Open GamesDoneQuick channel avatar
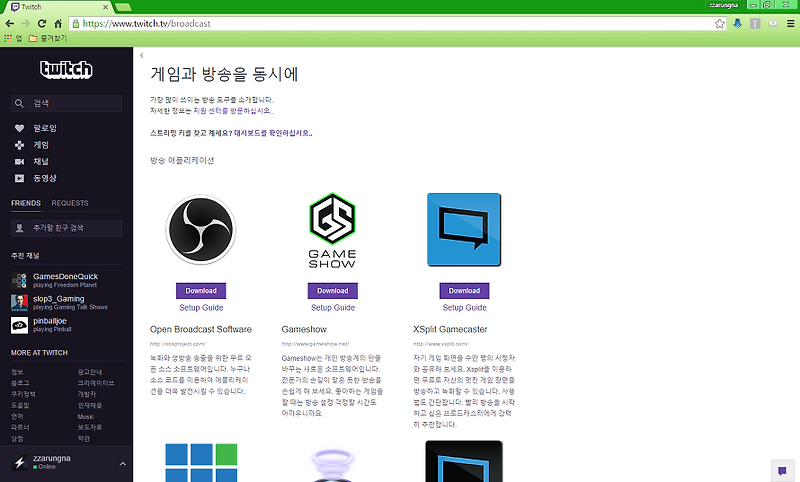This screenshot has width=800, height=482. coord(19,281)
